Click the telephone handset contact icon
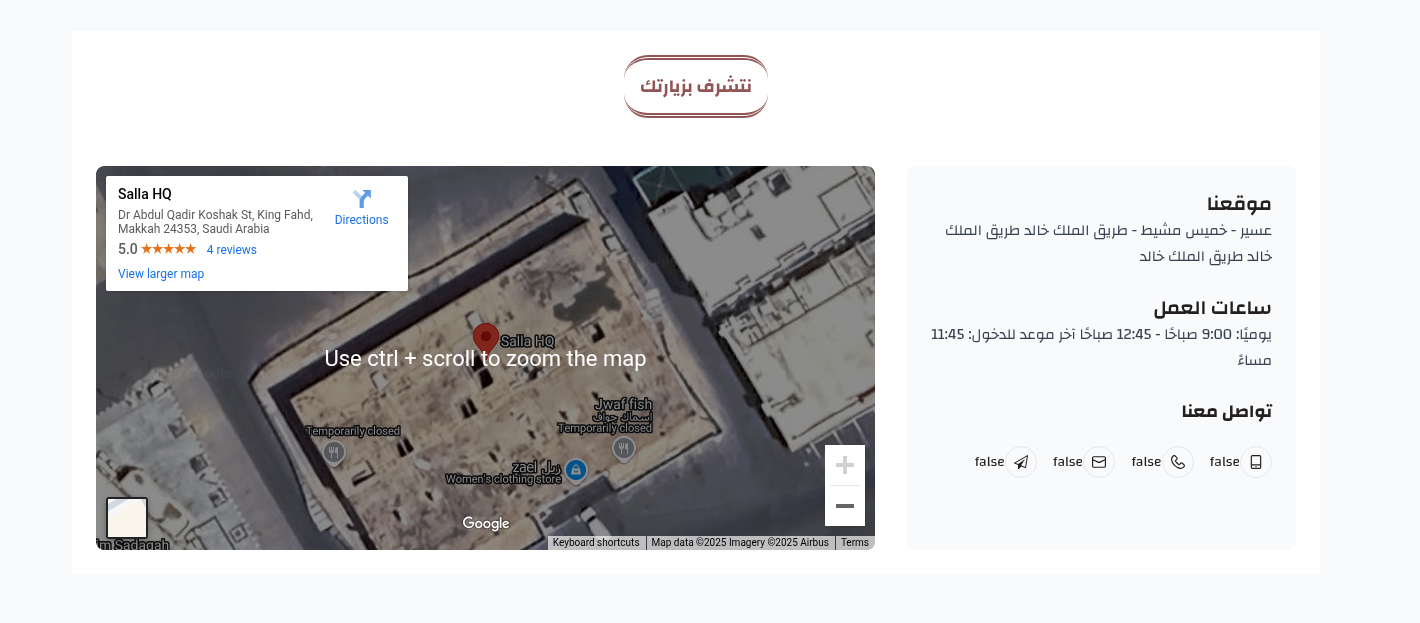Viewport: 1420px width, 623px height. (1178, 462)
